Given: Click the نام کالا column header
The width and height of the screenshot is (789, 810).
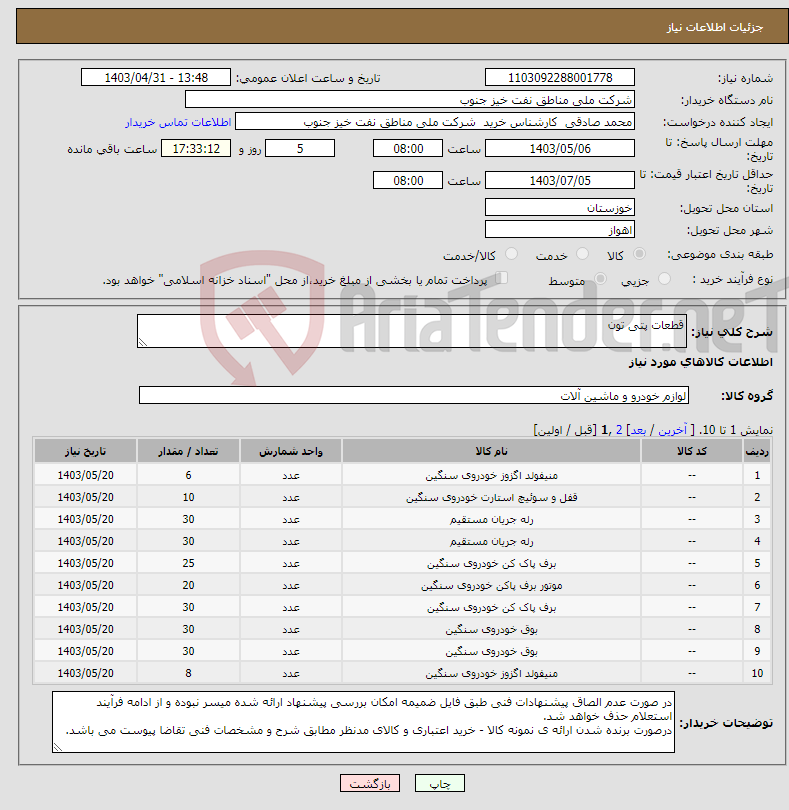Looking at the screenshot, I should 491,451.
